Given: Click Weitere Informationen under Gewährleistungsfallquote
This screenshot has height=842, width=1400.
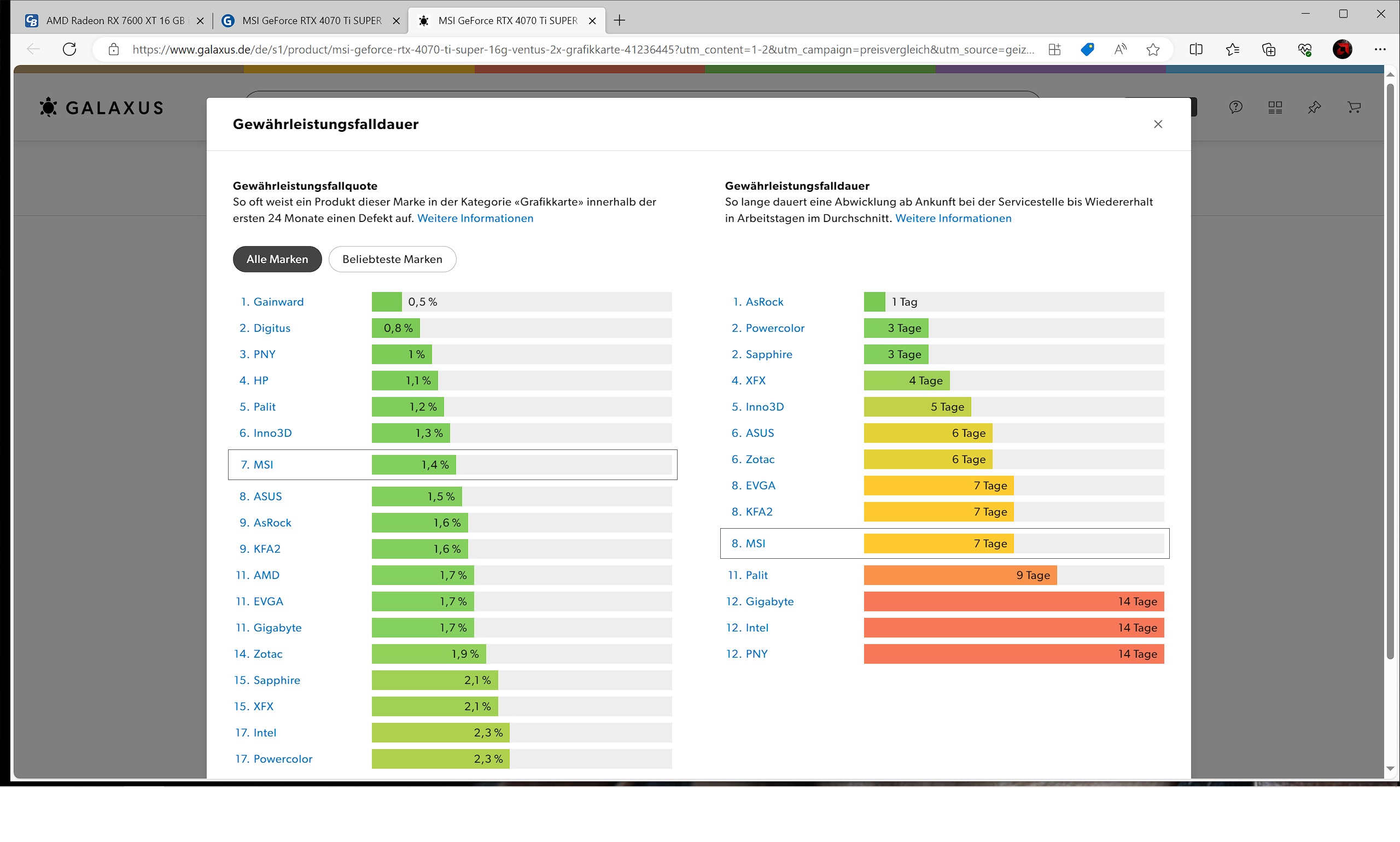Looking at the screenshot, I should pyautogui.click(x=475, y=219).
